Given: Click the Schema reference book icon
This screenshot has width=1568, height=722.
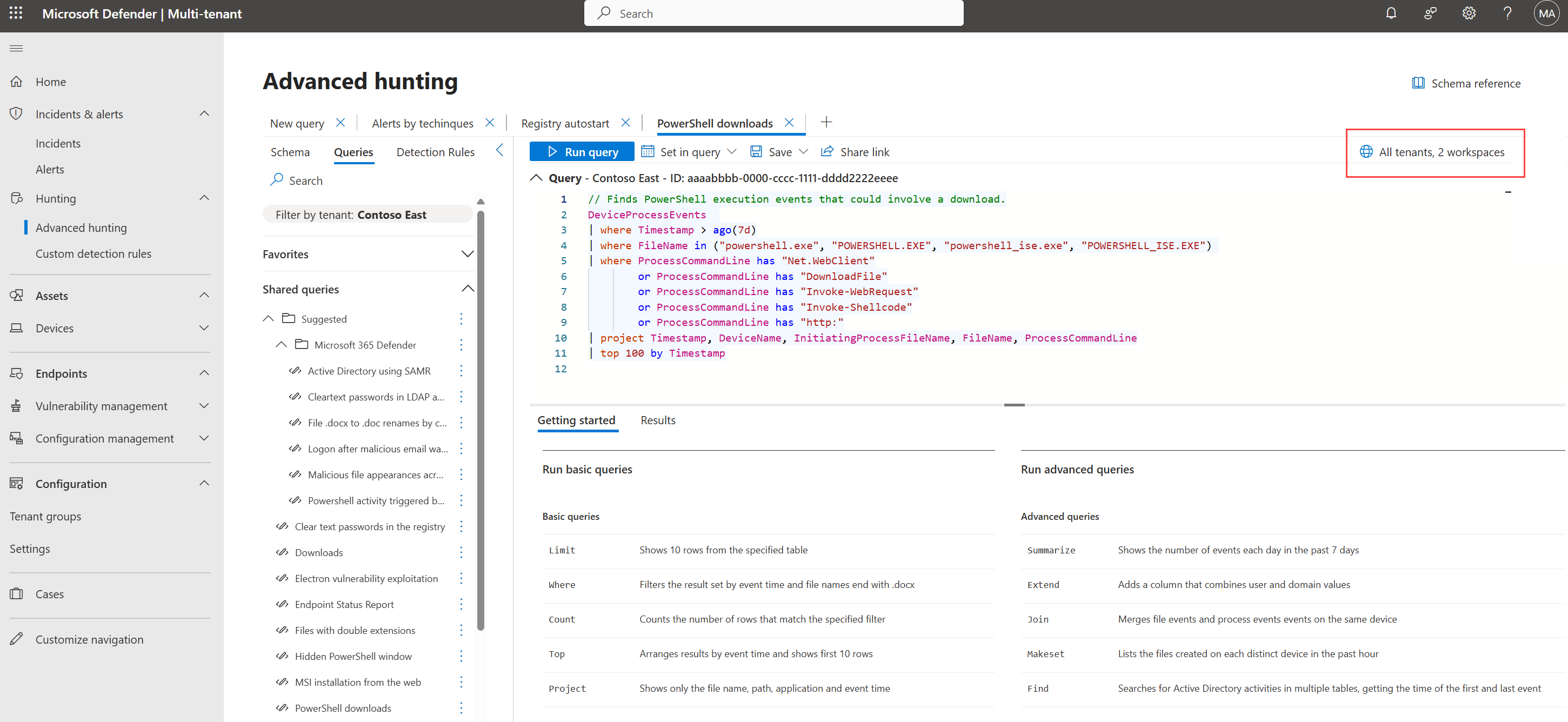Looking at the screenshot, I should point(1418,83).
